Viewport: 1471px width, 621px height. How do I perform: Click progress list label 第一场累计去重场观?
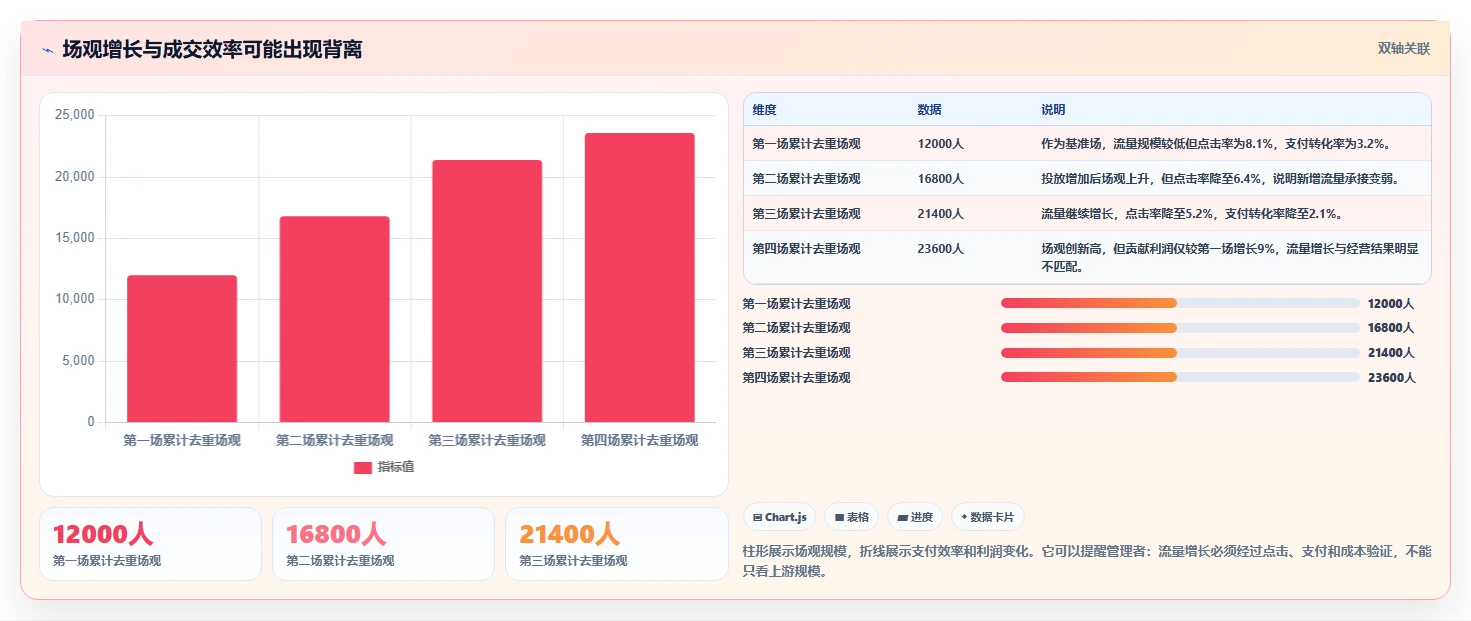pos(796,303)
